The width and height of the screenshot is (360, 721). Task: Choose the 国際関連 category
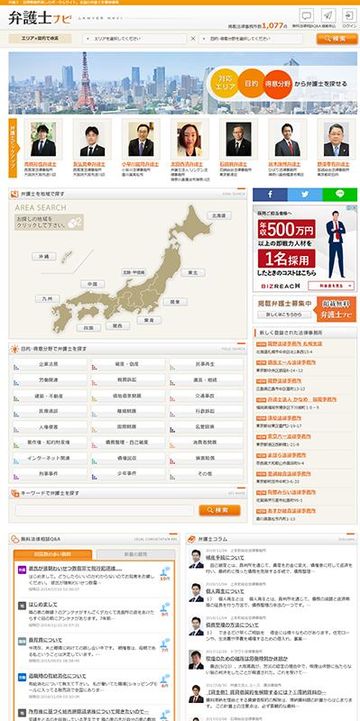pos(127,427)
